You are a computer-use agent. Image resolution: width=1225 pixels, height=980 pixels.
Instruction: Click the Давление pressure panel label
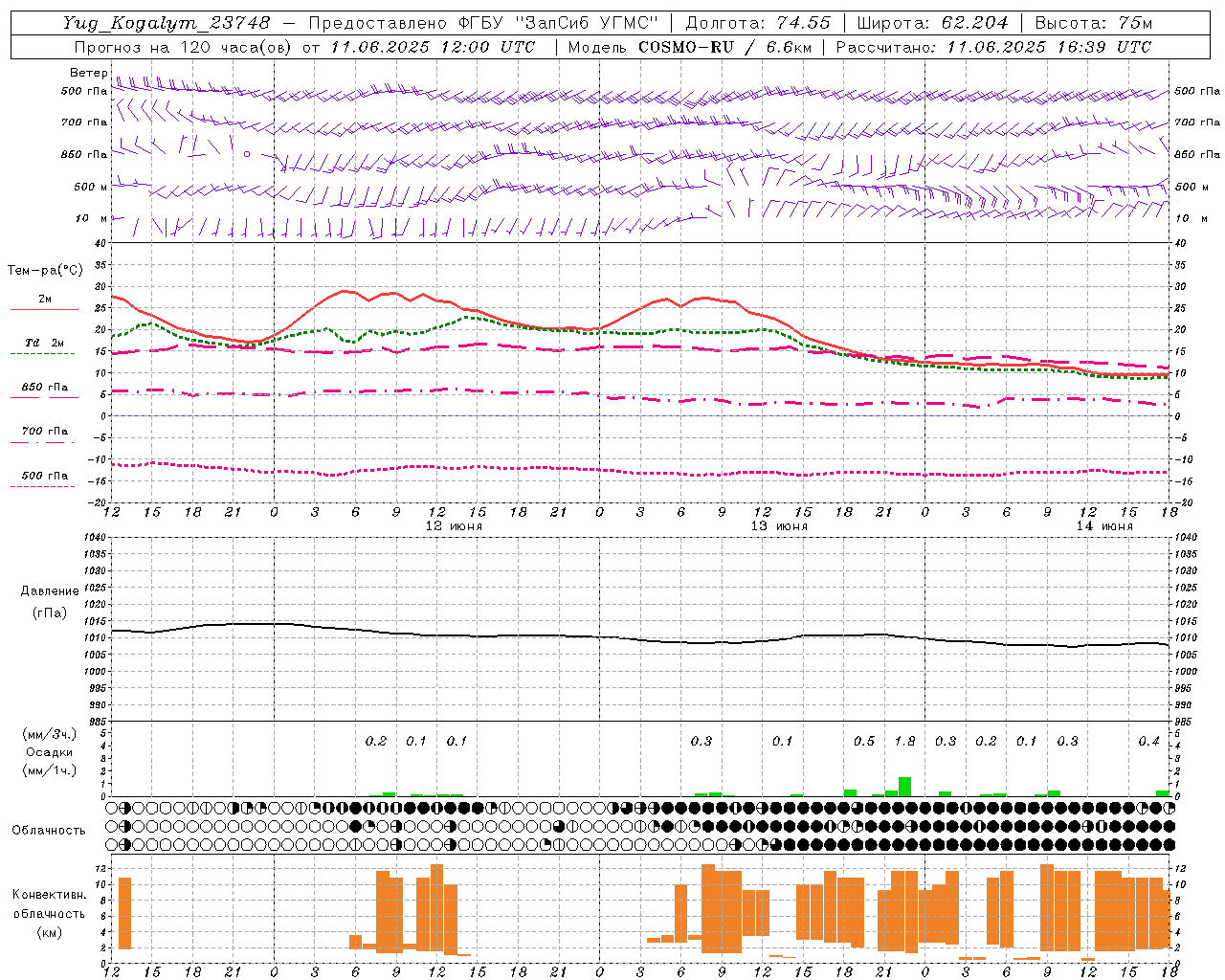point(50,591)
